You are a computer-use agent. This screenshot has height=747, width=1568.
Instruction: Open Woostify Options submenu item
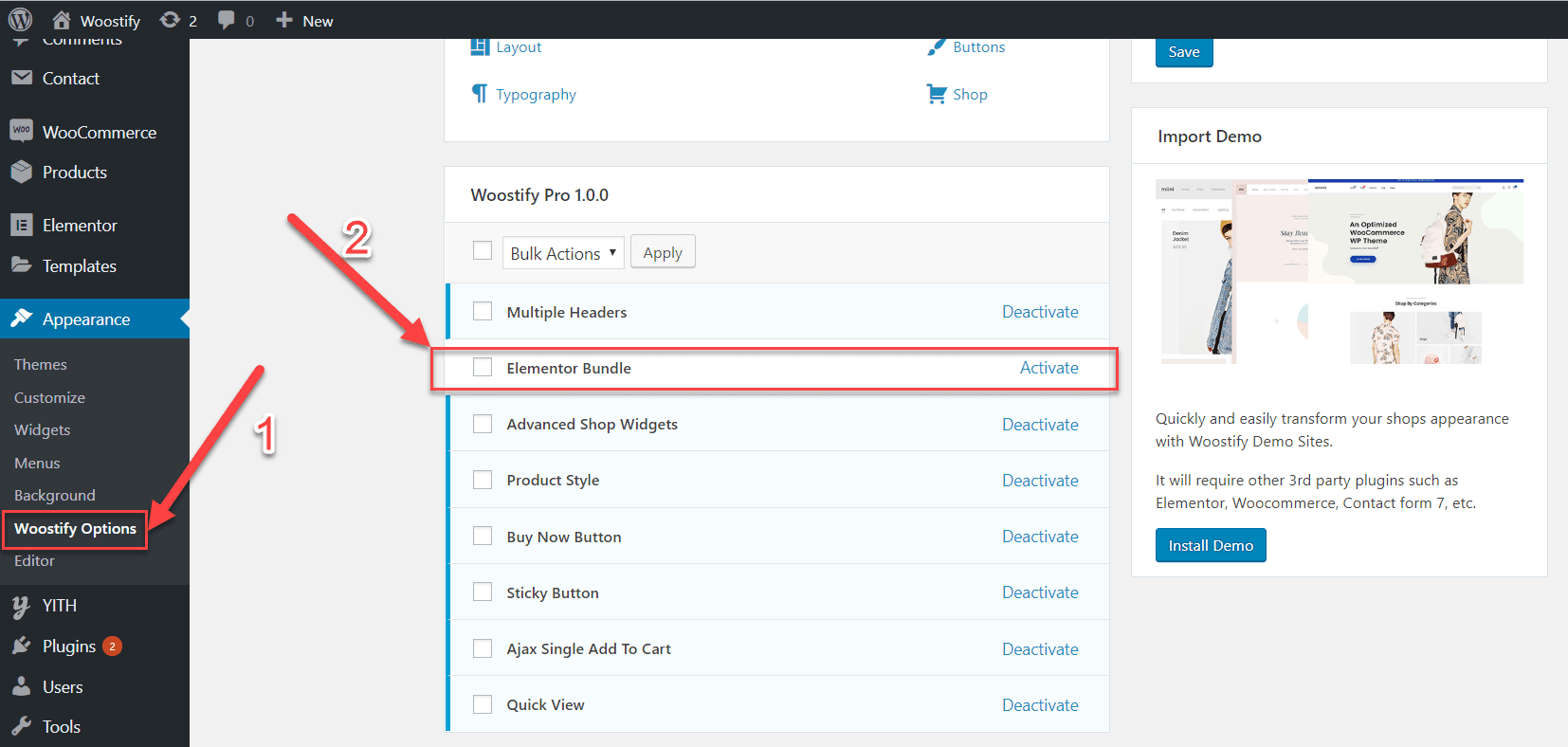click(75, 529)
